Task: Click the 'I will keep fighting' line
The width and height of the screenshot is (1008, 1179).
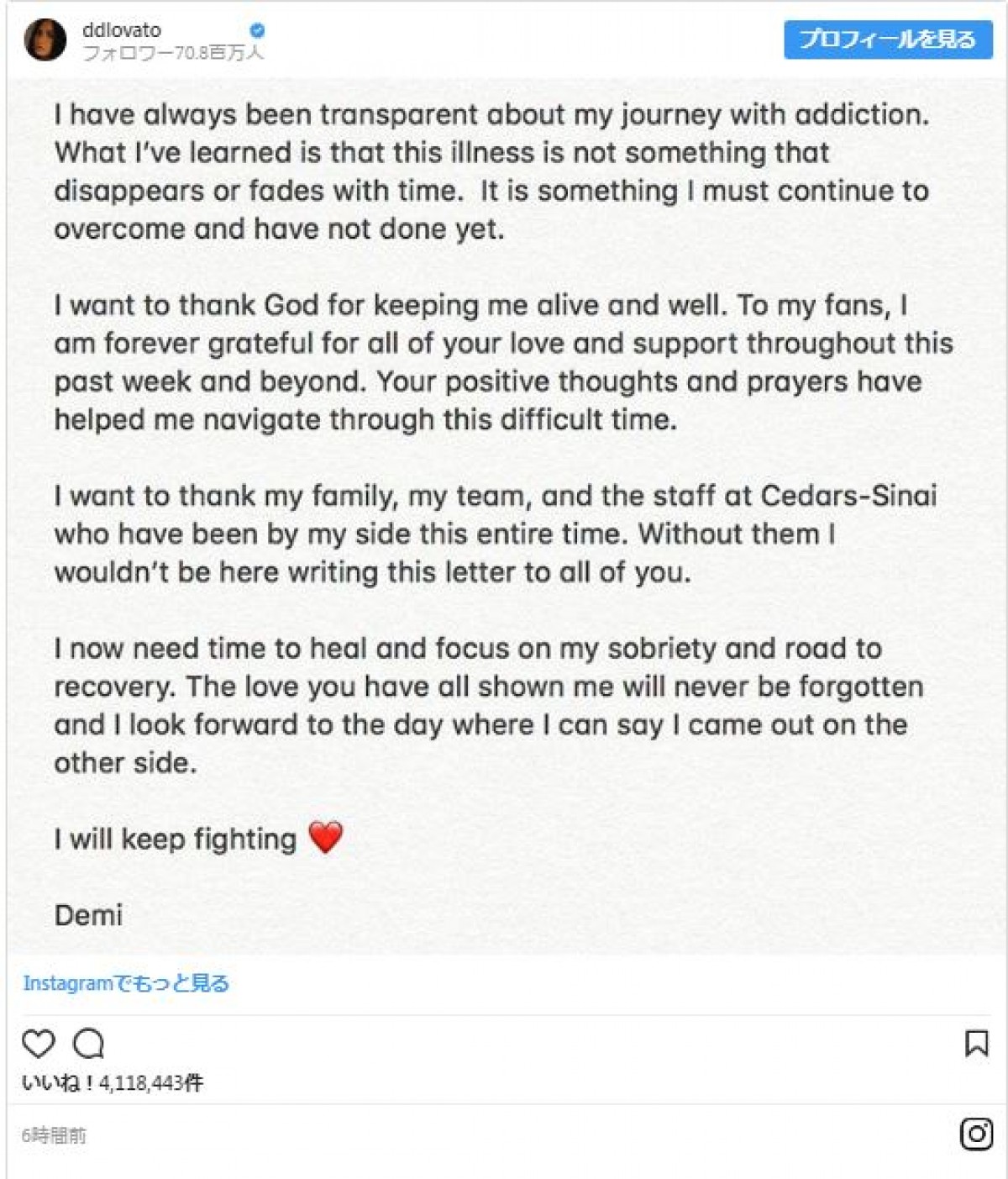Action: 176,839
